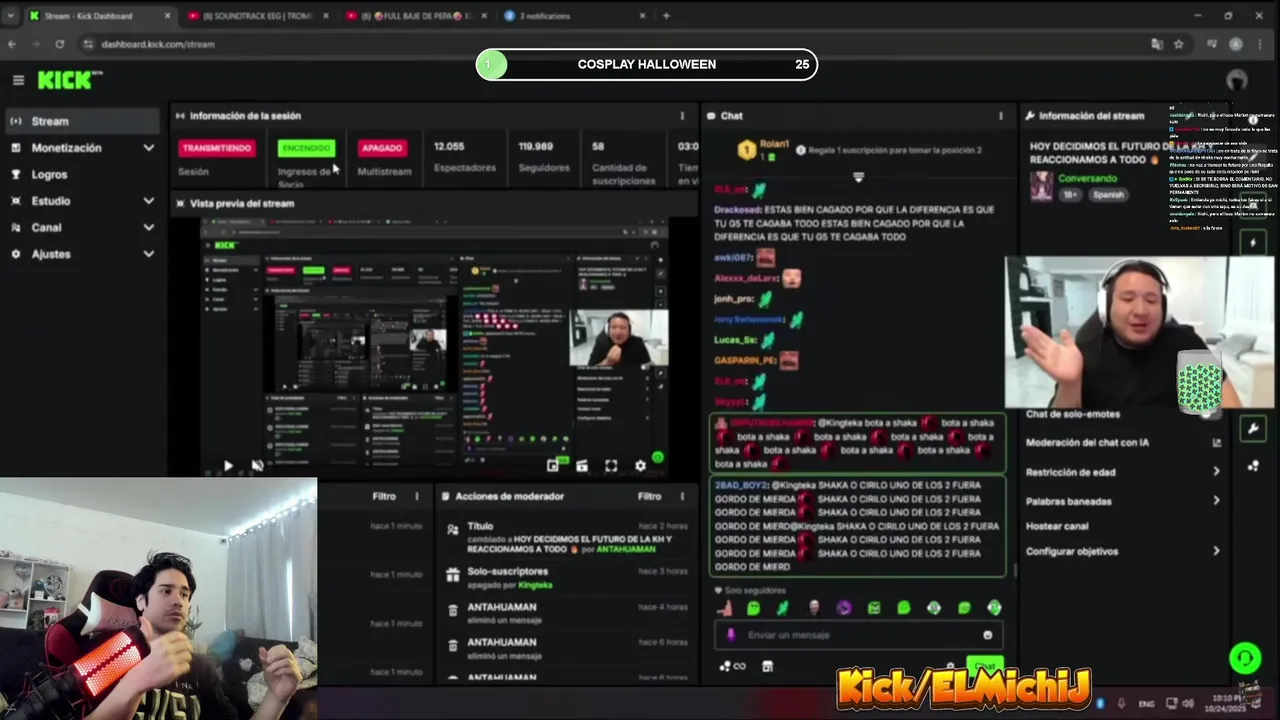This screenshot has width=1280, height=720.
Task: Open picture-in-picture on stream preview
Action: click(x=553, y=466)
